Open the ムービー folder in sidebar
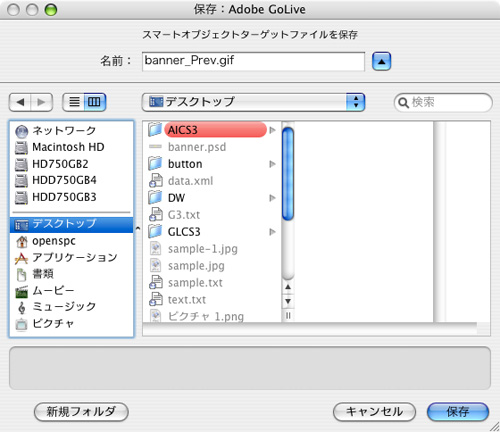500x432 pixels. pyautogui.click(x=71, y=291)
